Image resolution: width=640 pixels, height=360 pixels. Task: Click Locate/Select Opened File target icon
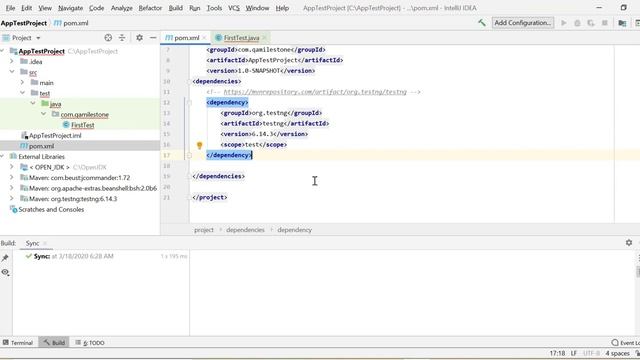click(108, 38)
